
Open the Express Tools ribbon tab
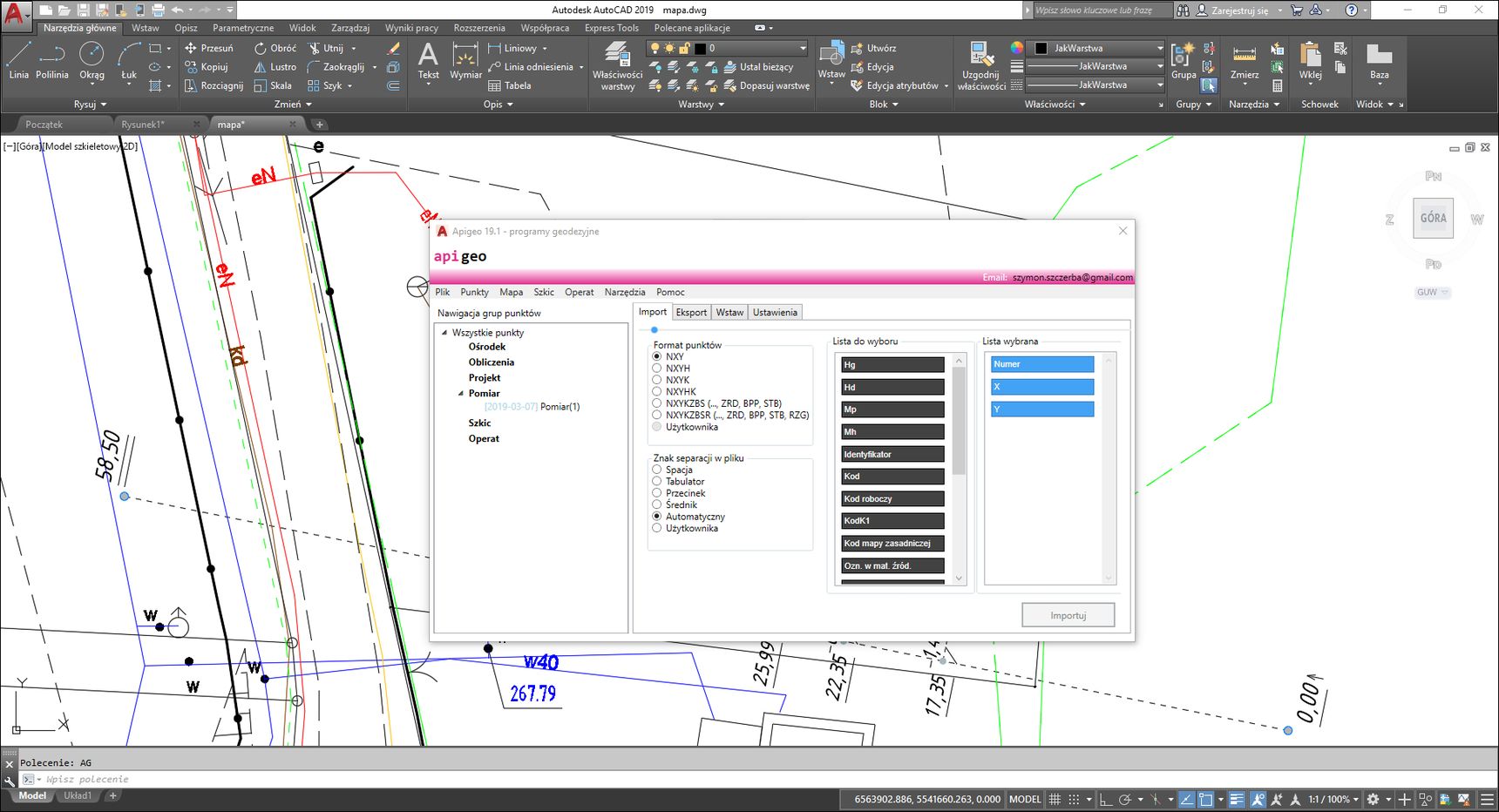coord(612,28)
